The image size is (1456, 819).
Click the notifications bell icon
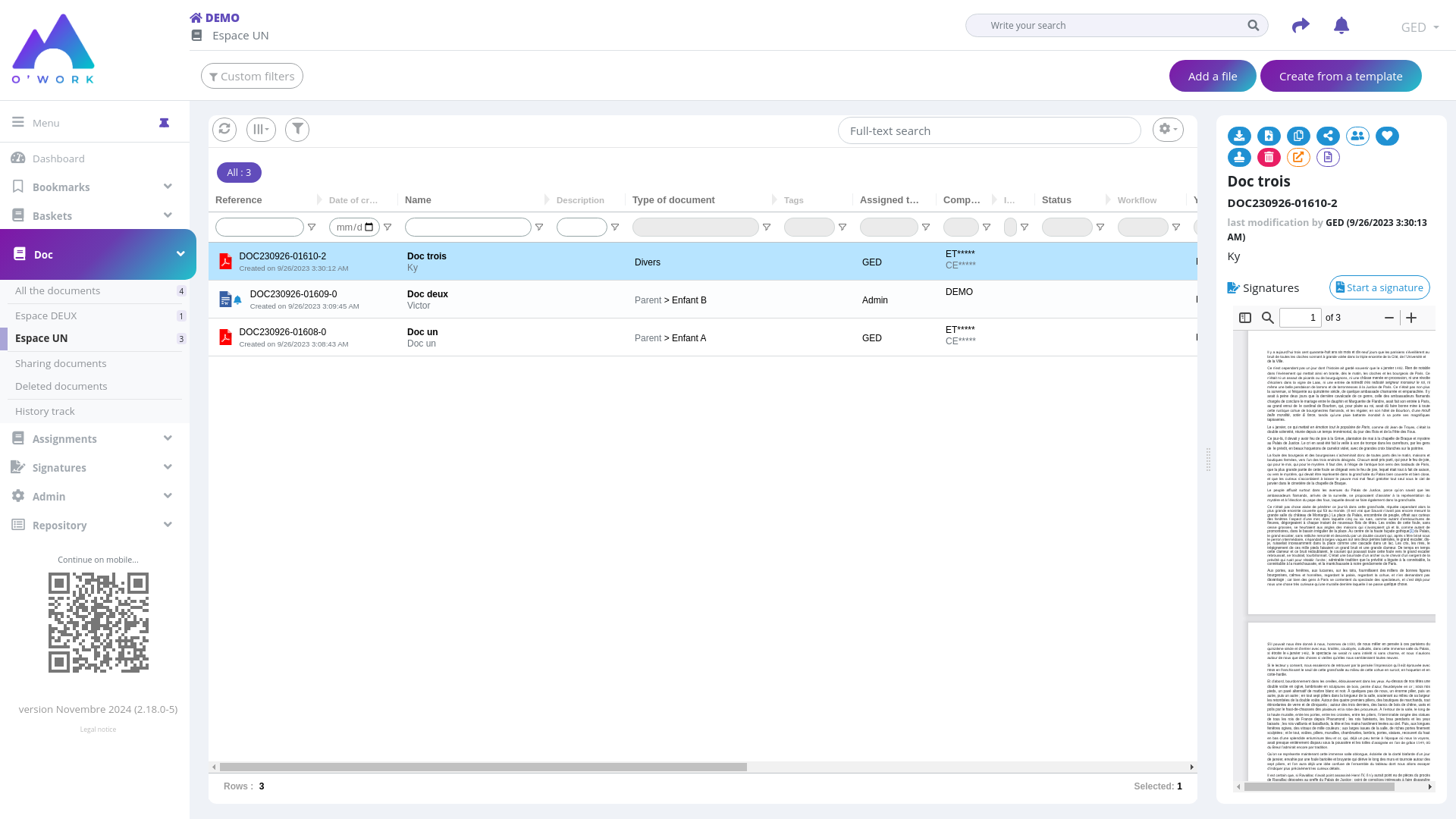pos(1341,26)
